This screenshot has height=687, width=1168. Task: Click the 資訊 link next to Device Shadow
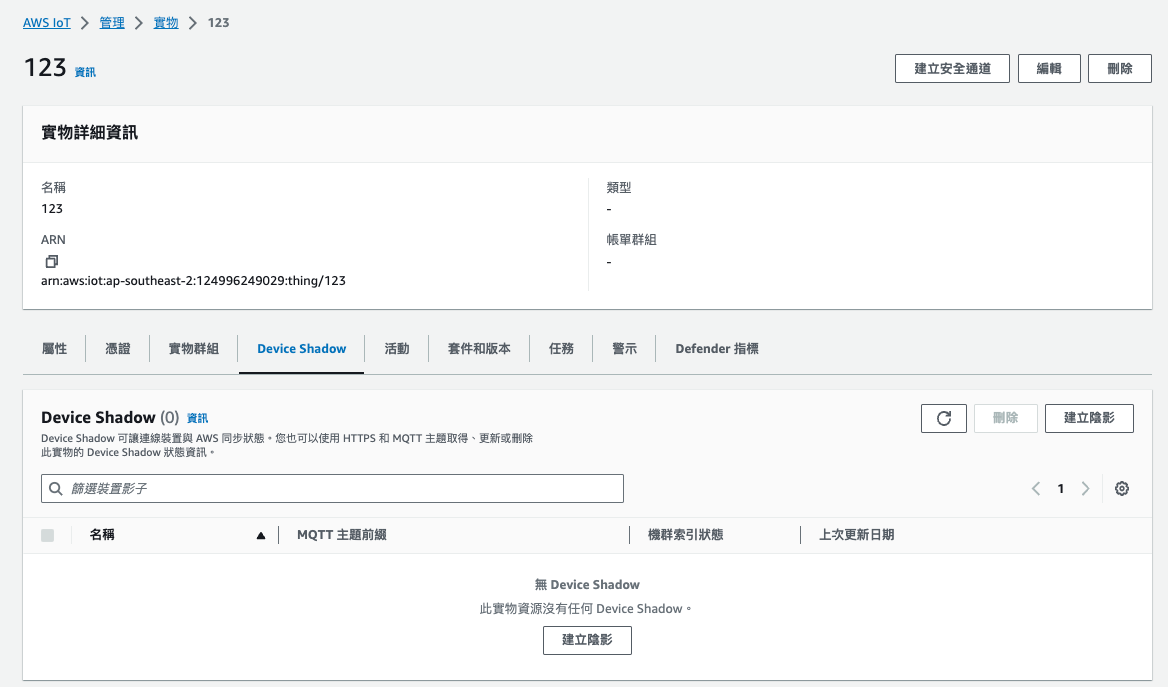(x=196, y=418)
